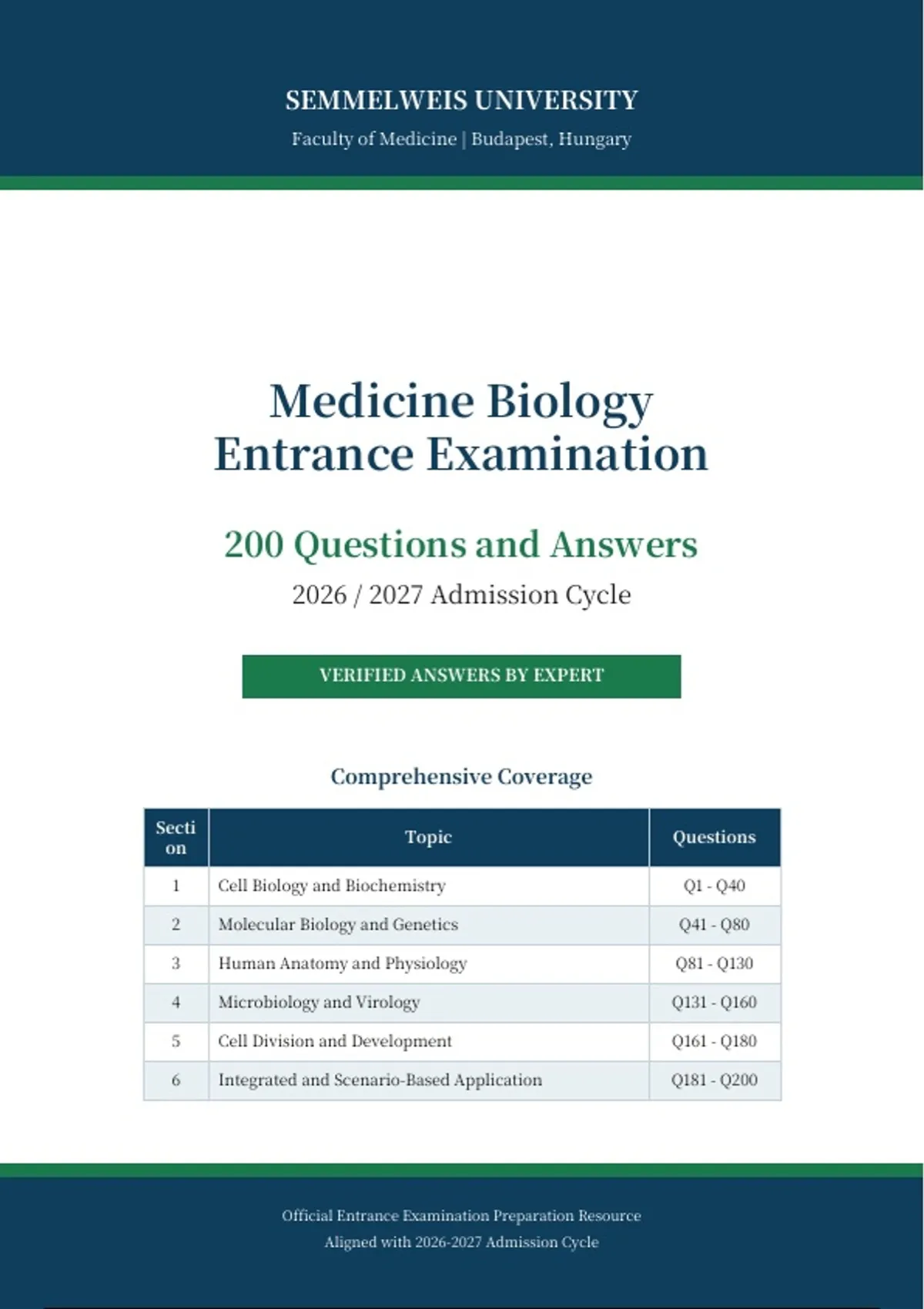Click the Human Anatomy and Physiology topic
Image resolution: width=924 pixels, height=1309 pixels.
(343, 963)
